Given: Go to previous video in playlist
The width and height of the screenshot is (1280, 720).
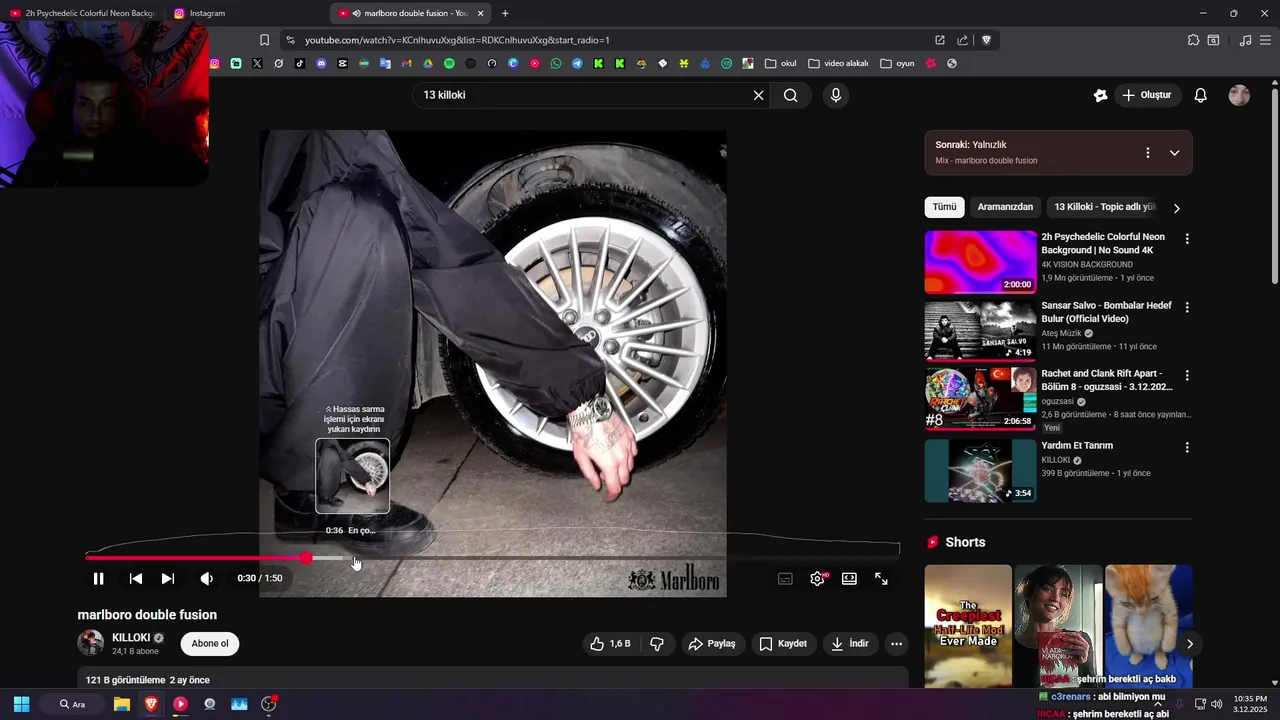Looking at the screenshot, I should pyautogui.click(x=136, y=578).
